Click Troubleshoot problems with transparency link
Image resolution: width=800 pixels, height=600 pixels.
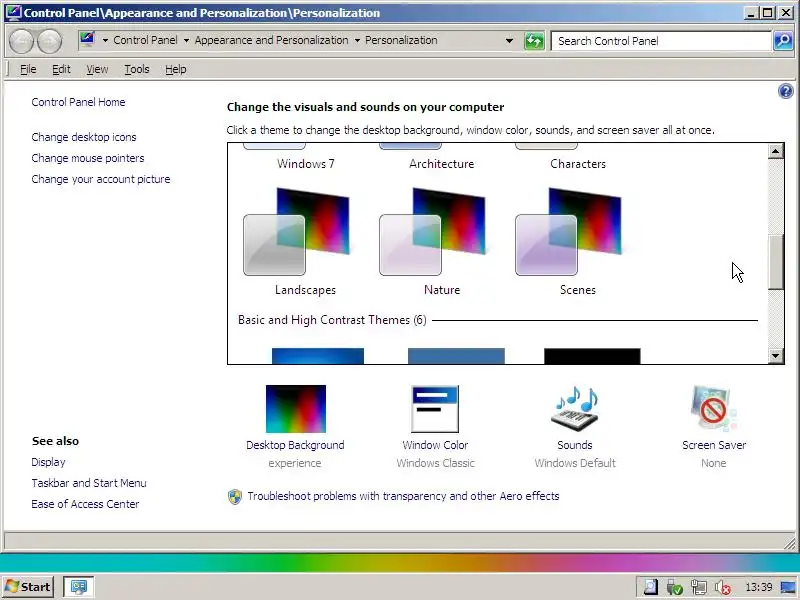coord(403,496)
